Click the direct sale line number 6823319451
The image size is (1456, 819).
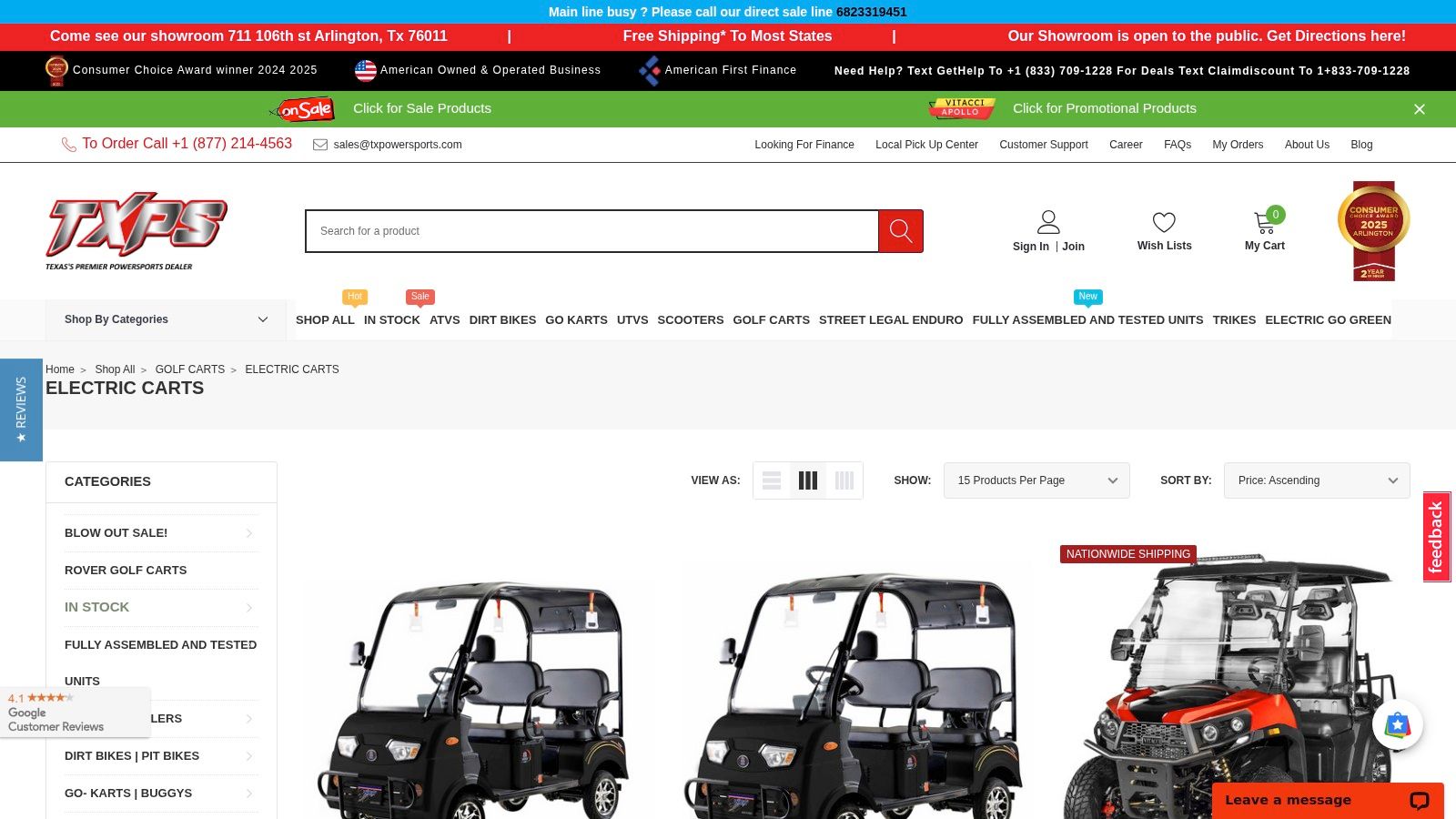point(872,12)
